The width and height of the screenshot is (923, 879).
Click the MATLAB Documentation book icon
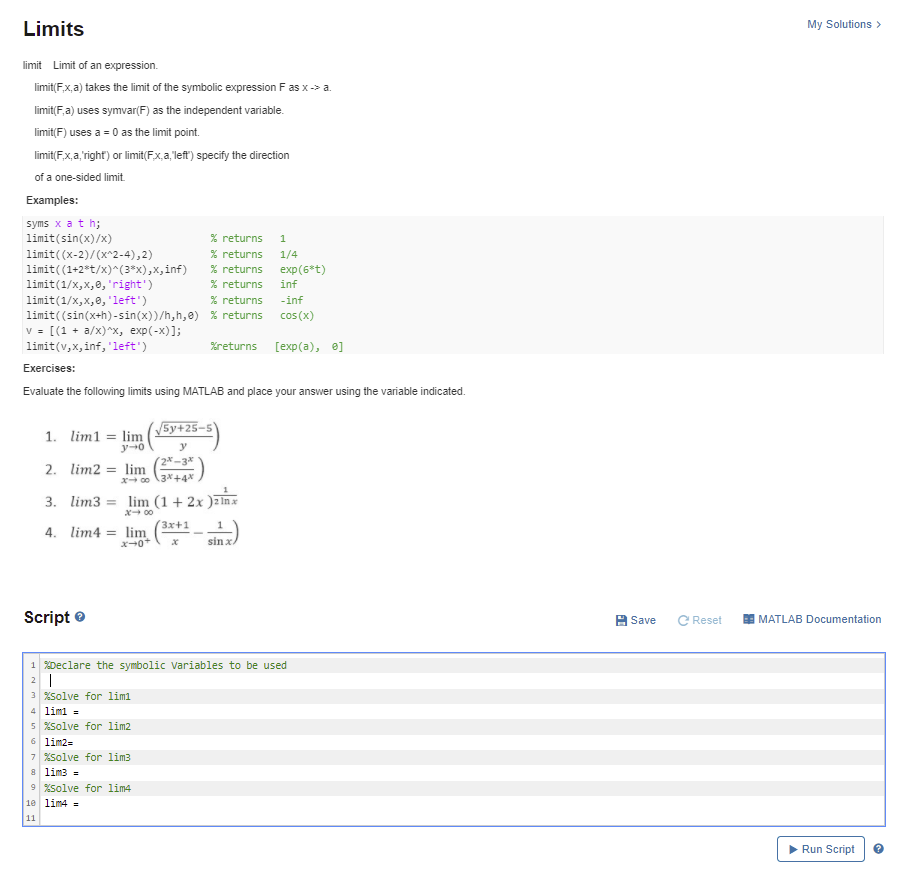click(x=748, y=619)
